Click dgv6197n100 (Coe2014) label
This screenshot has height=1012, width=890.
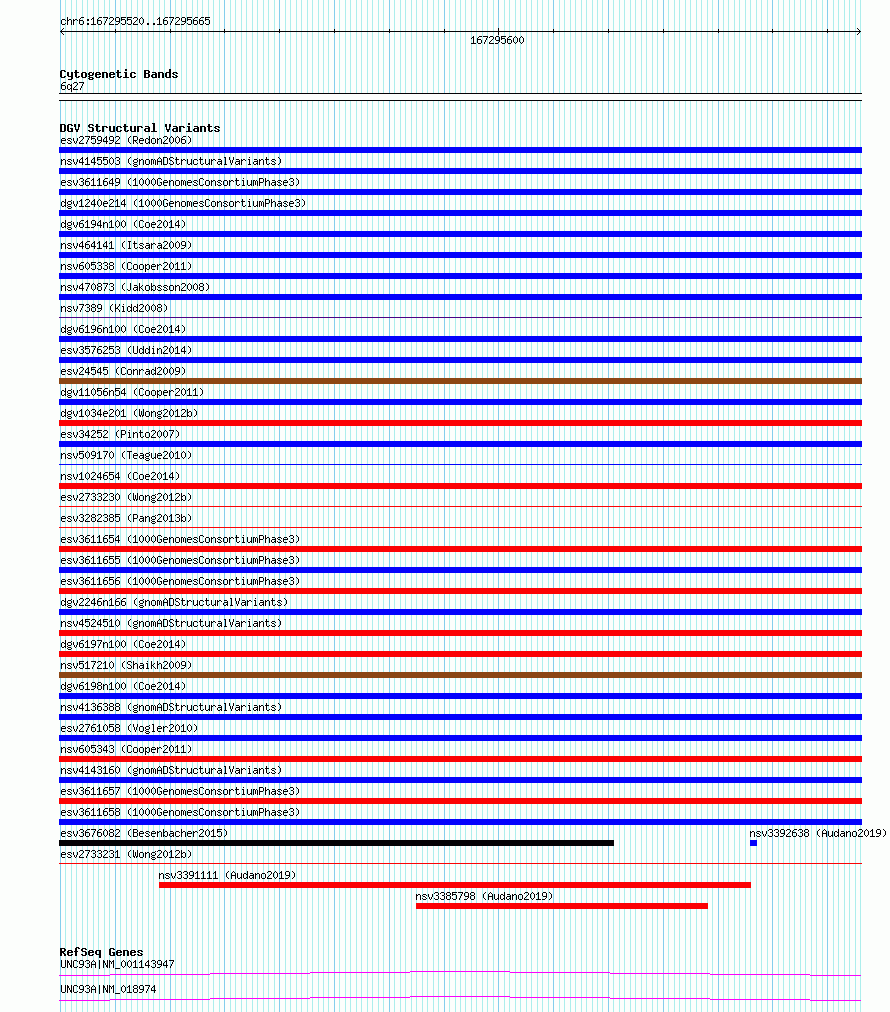click(x=123, y=643)
